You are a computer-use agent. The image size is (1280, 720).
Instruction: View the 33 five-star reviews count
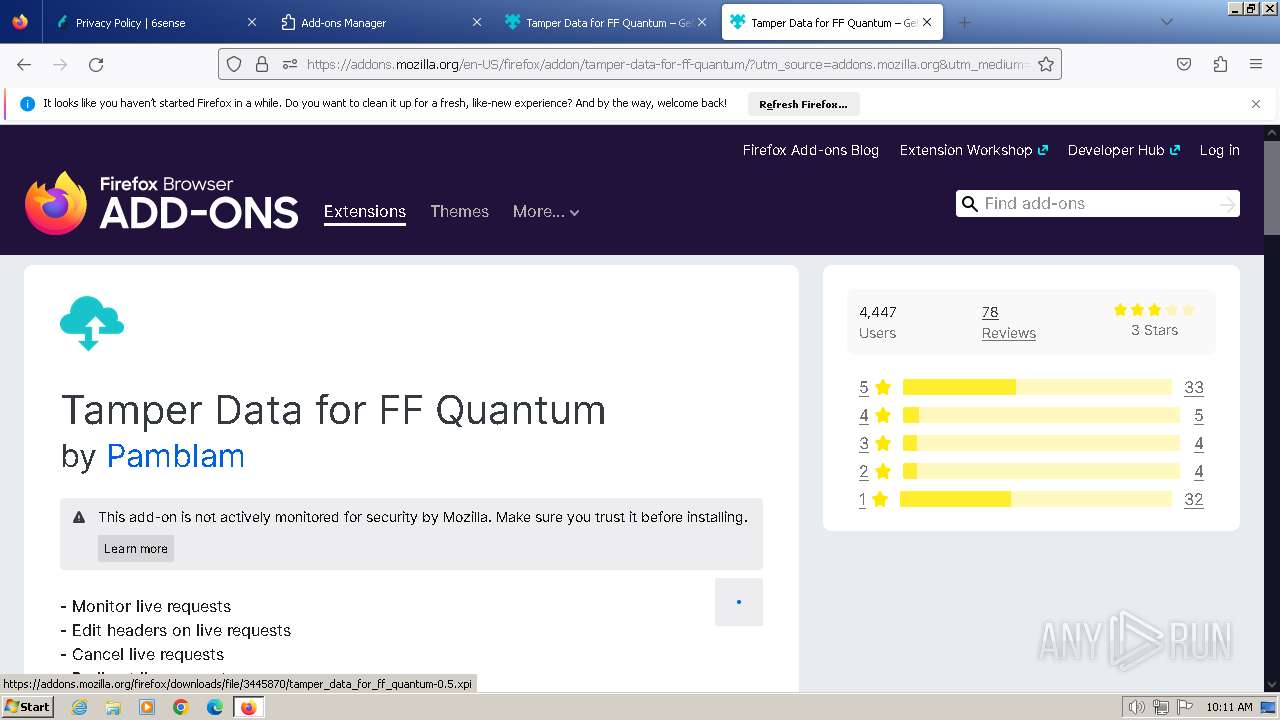1194,387
